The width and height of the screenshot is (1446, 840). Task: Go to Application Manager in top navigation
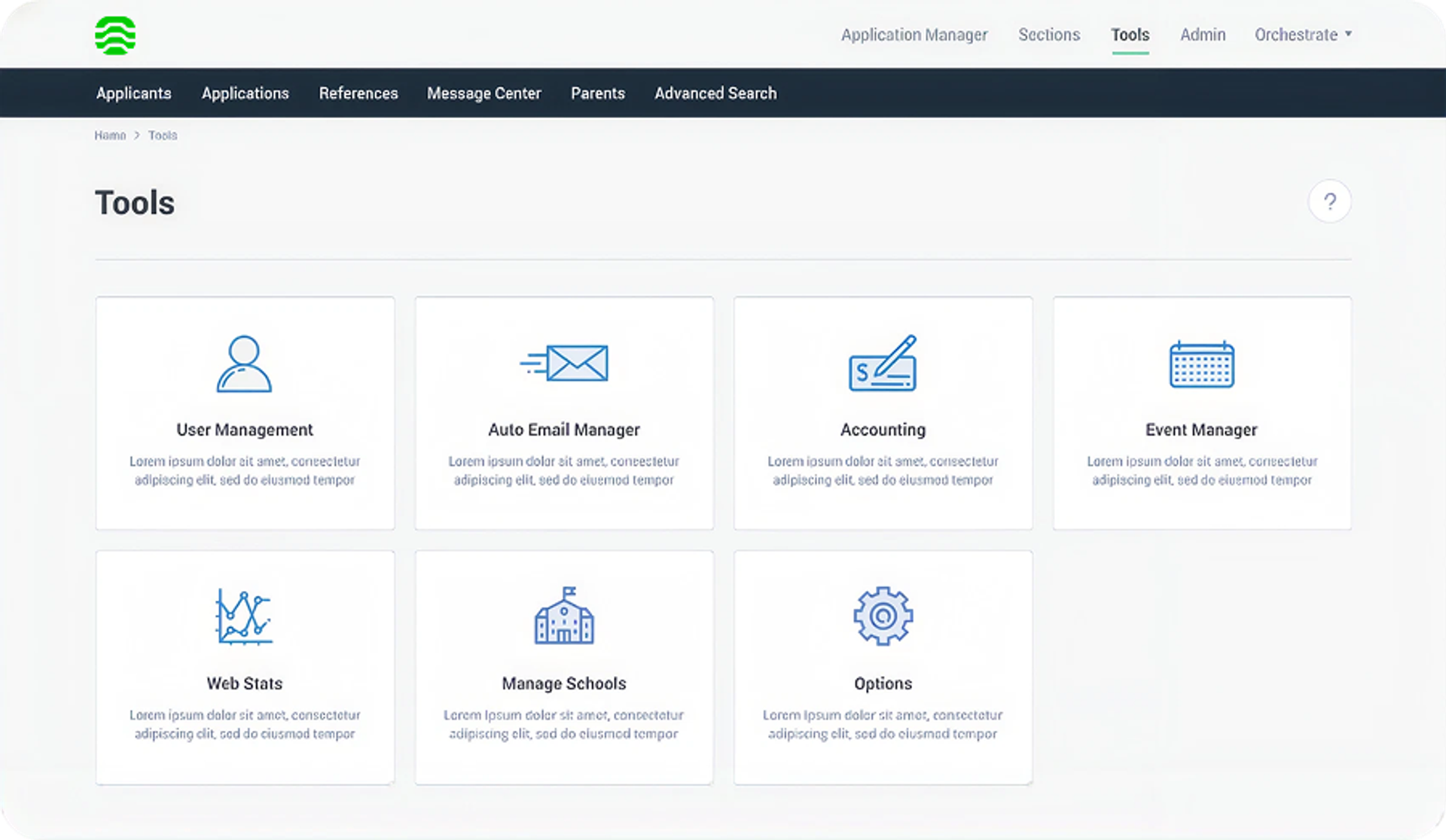click(x=914, y=35)
